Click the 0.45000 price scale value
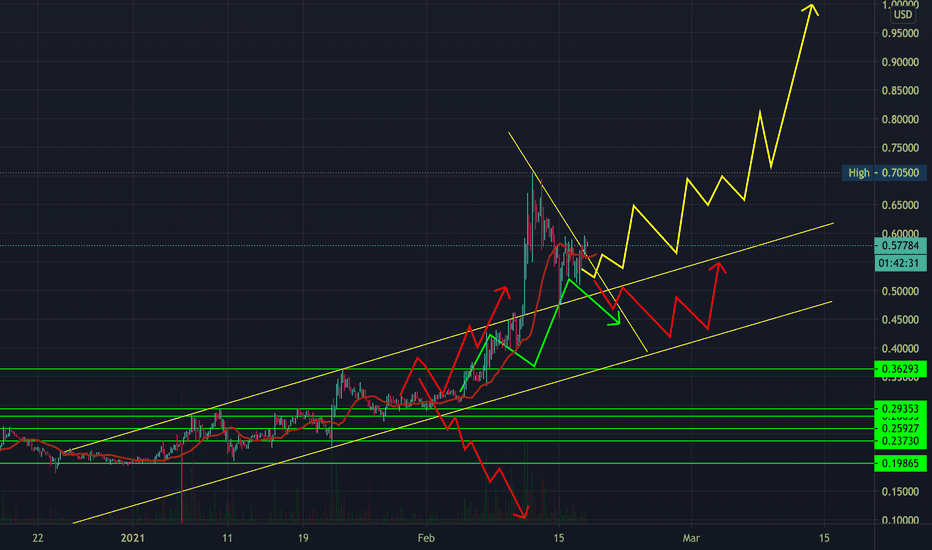Viewport: 932px width, 550px height. 900,320
